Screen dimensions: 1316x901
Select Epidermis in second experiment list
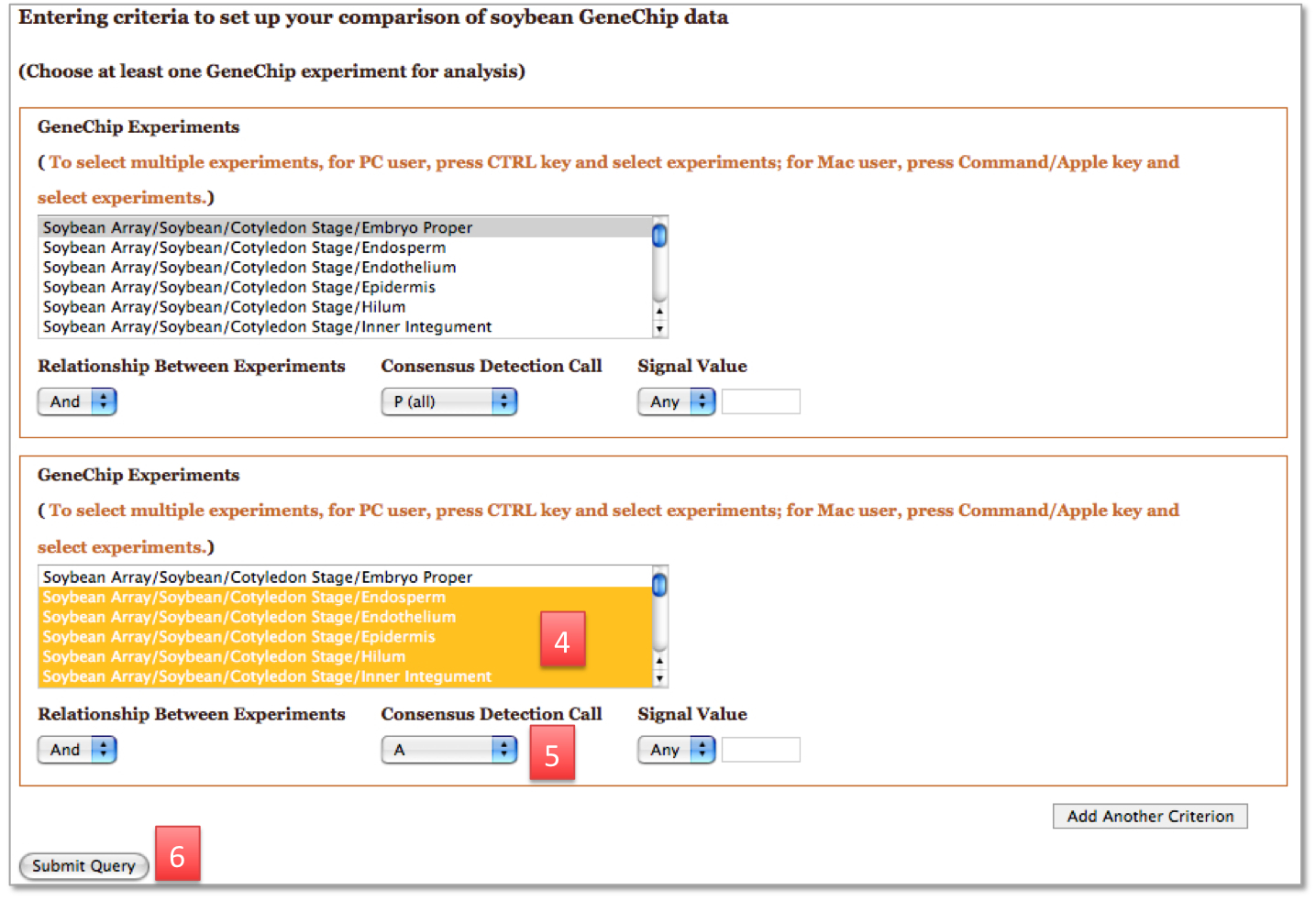345,637
